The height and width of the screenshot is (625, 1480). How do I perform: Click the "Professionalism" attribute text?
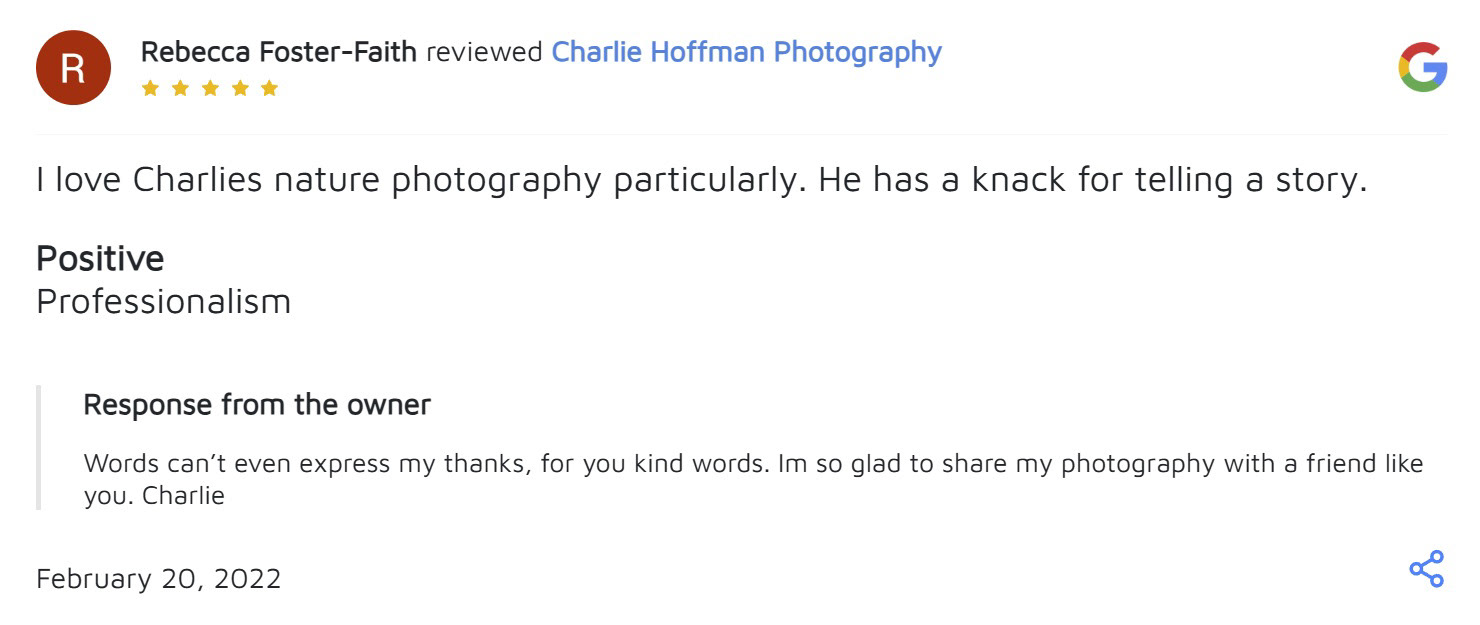(x=163, y=301)
